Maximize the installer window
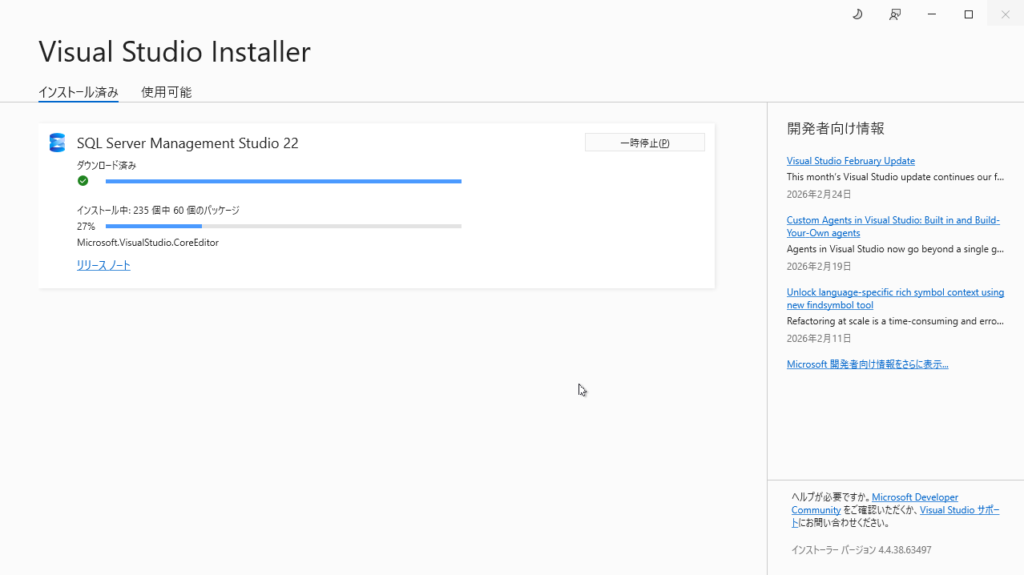This screenshot has height=575, width=1024. [968, 14]
